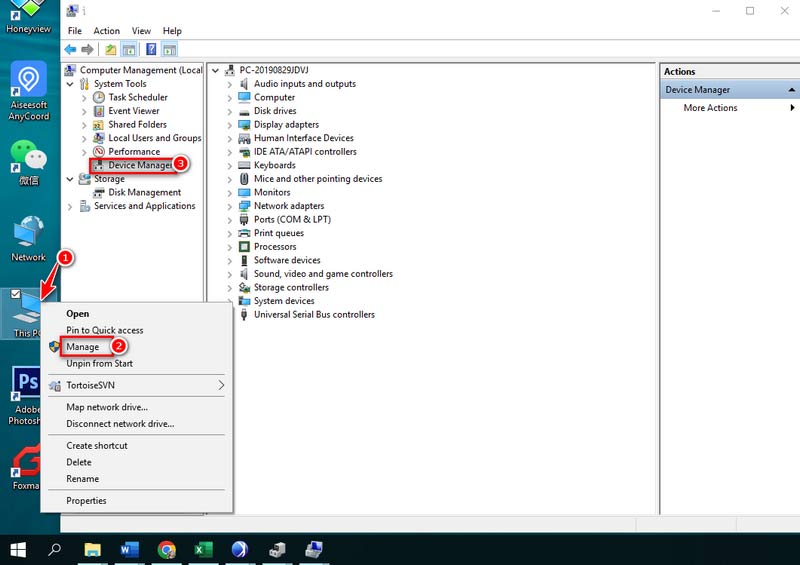Open Word from the taskbar
The width and height of the screenshot is (800, 565).
(x=130, y=550)
